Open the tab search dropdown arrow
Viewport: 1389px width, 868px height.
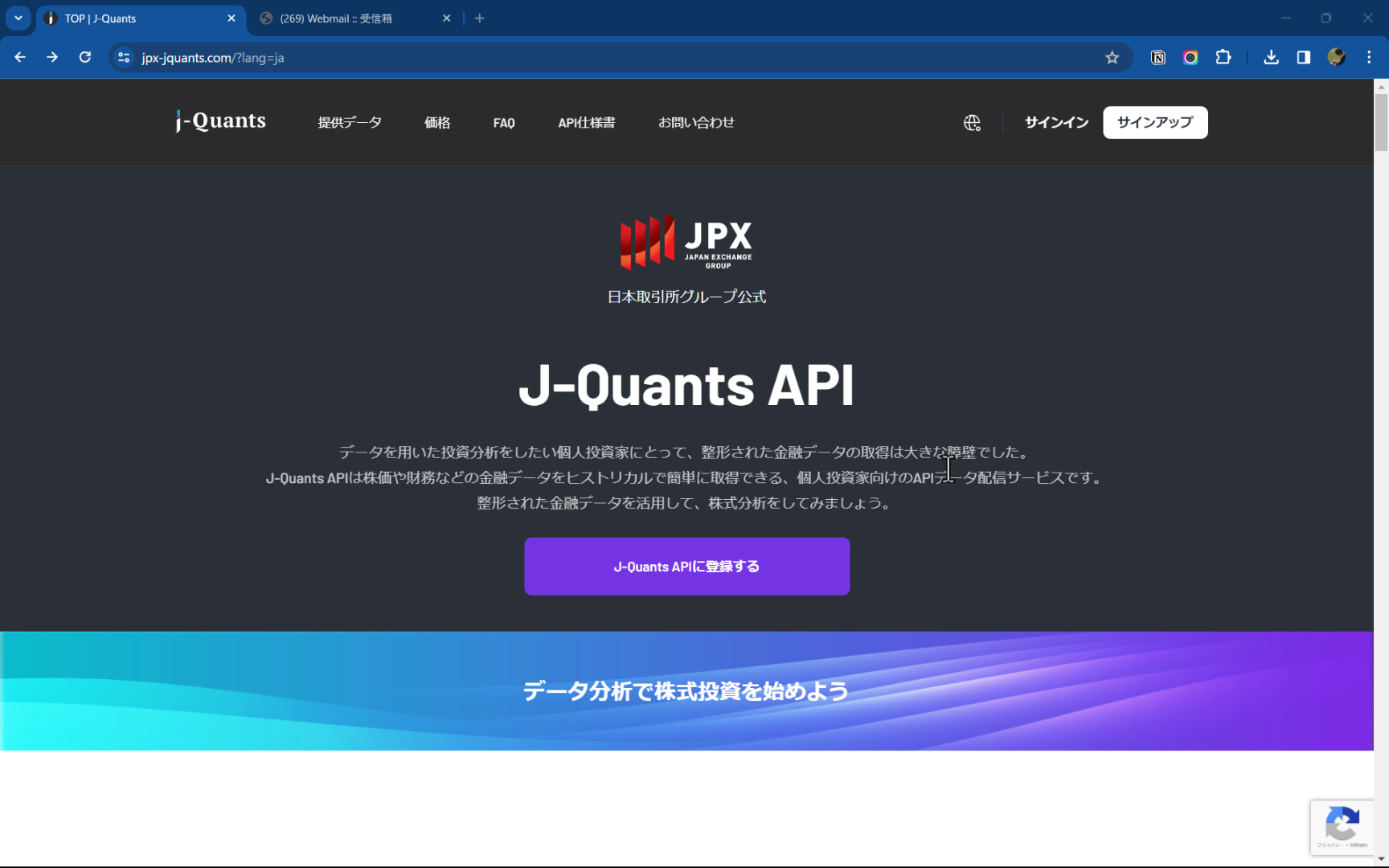point(18,18)
